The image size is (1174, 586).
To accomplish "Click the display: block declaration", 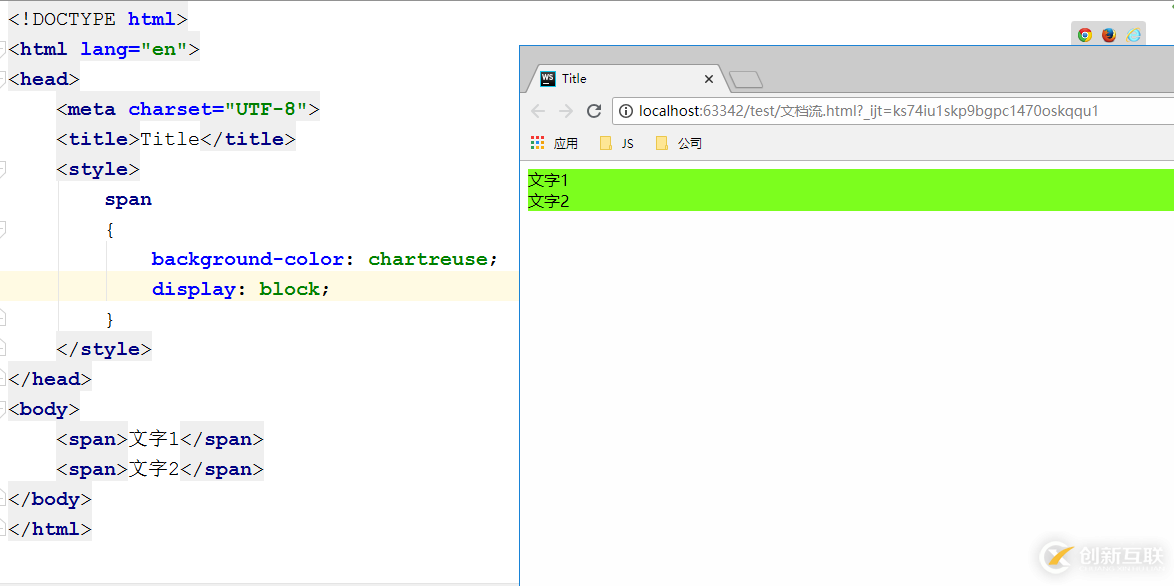I will [x=240, y=289].
